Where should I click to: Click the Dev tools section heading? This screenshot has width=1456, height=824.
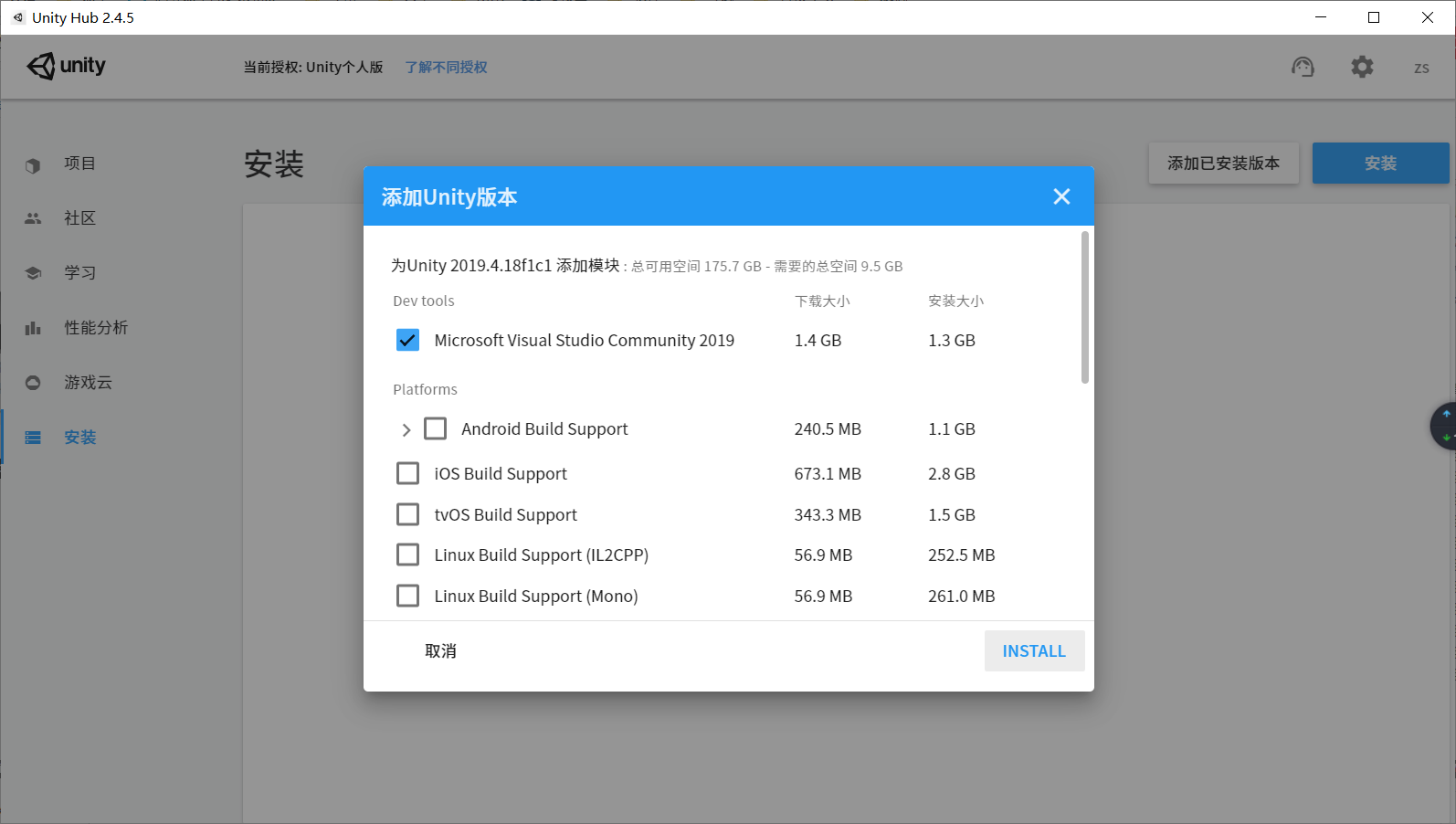point(423,301)
